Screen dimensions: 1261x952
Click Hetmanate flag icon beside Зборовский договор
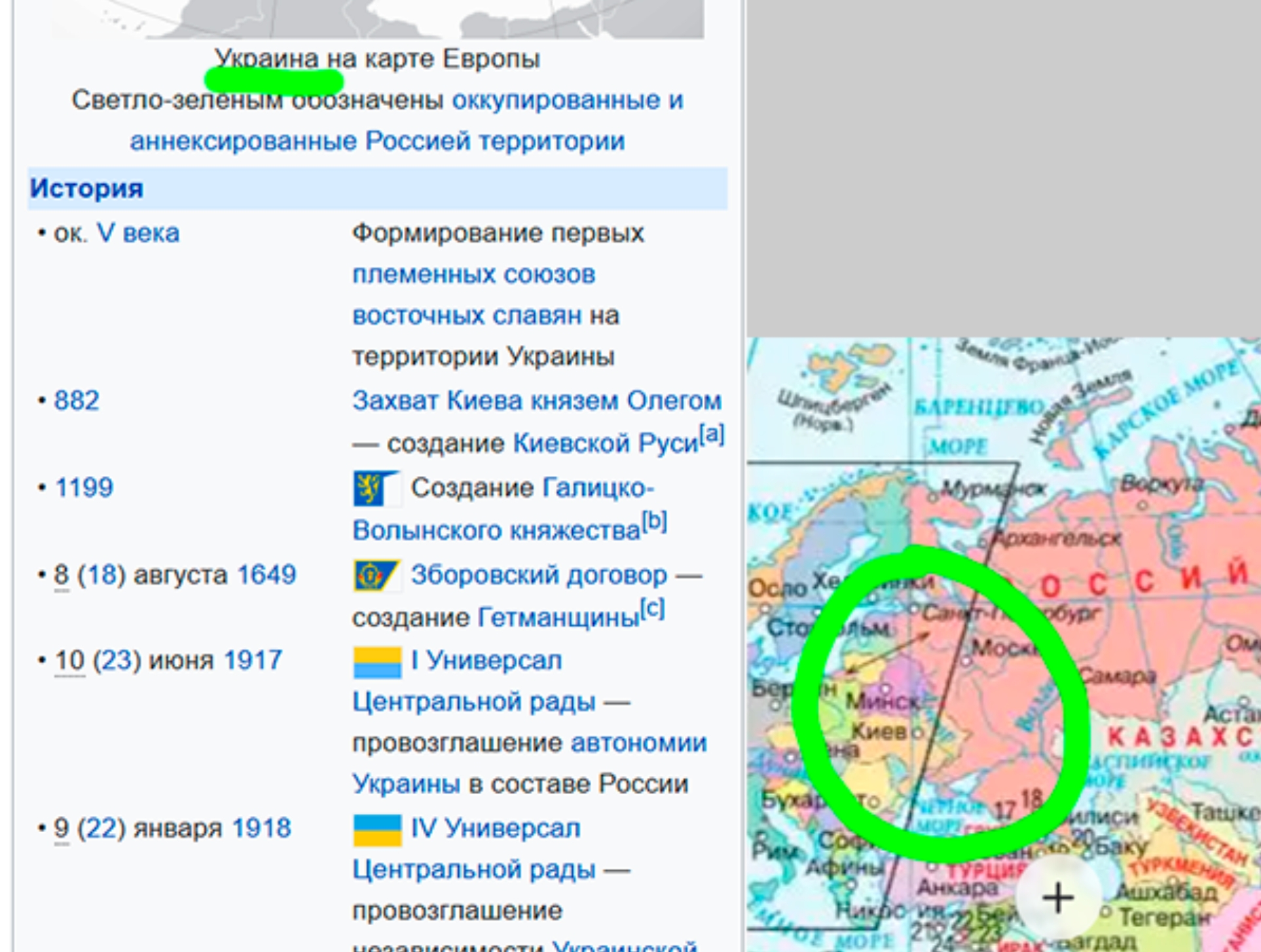click(376, 576)
